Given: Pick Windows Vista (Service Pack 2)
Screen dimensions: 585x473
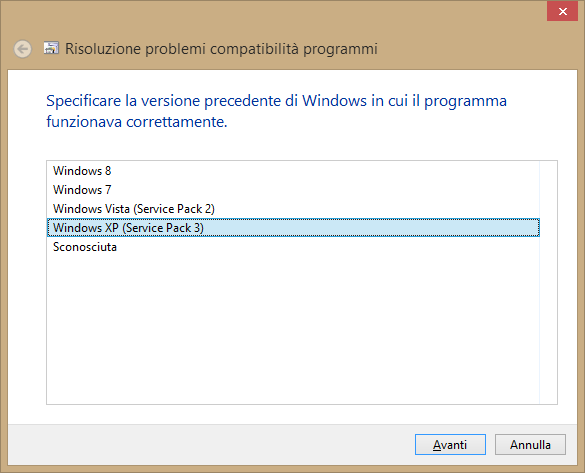Looking at the screenshot, I should 293,209.
